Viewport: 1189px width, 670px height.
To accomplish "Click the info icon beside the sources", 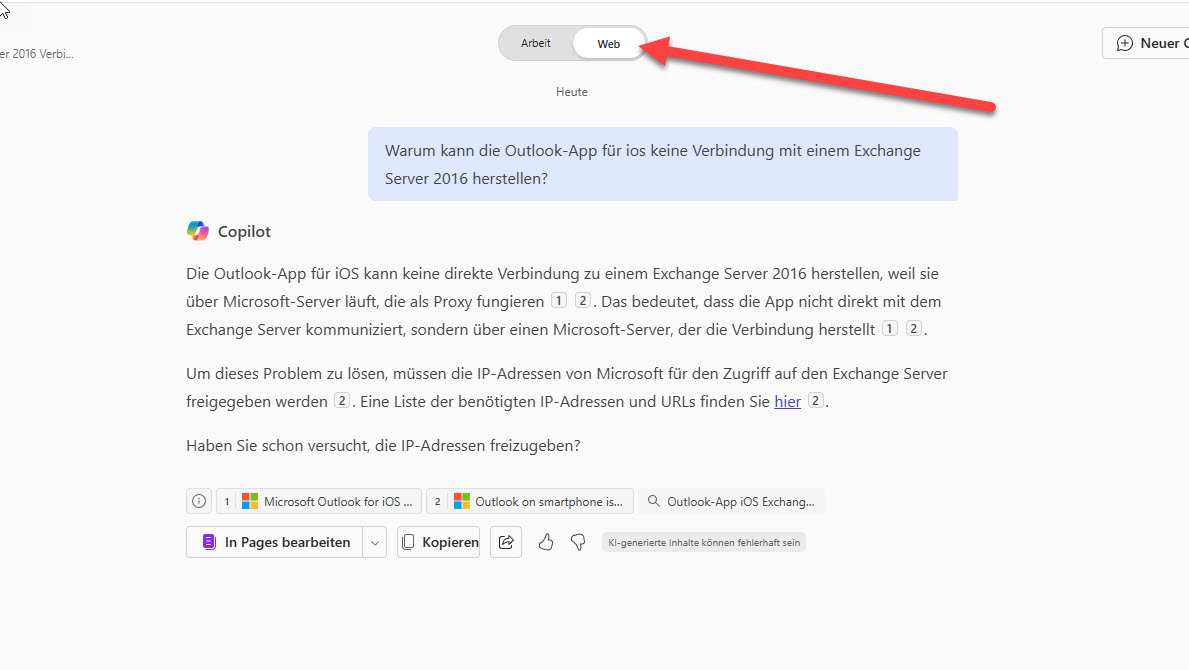I will tap(199, 501).
